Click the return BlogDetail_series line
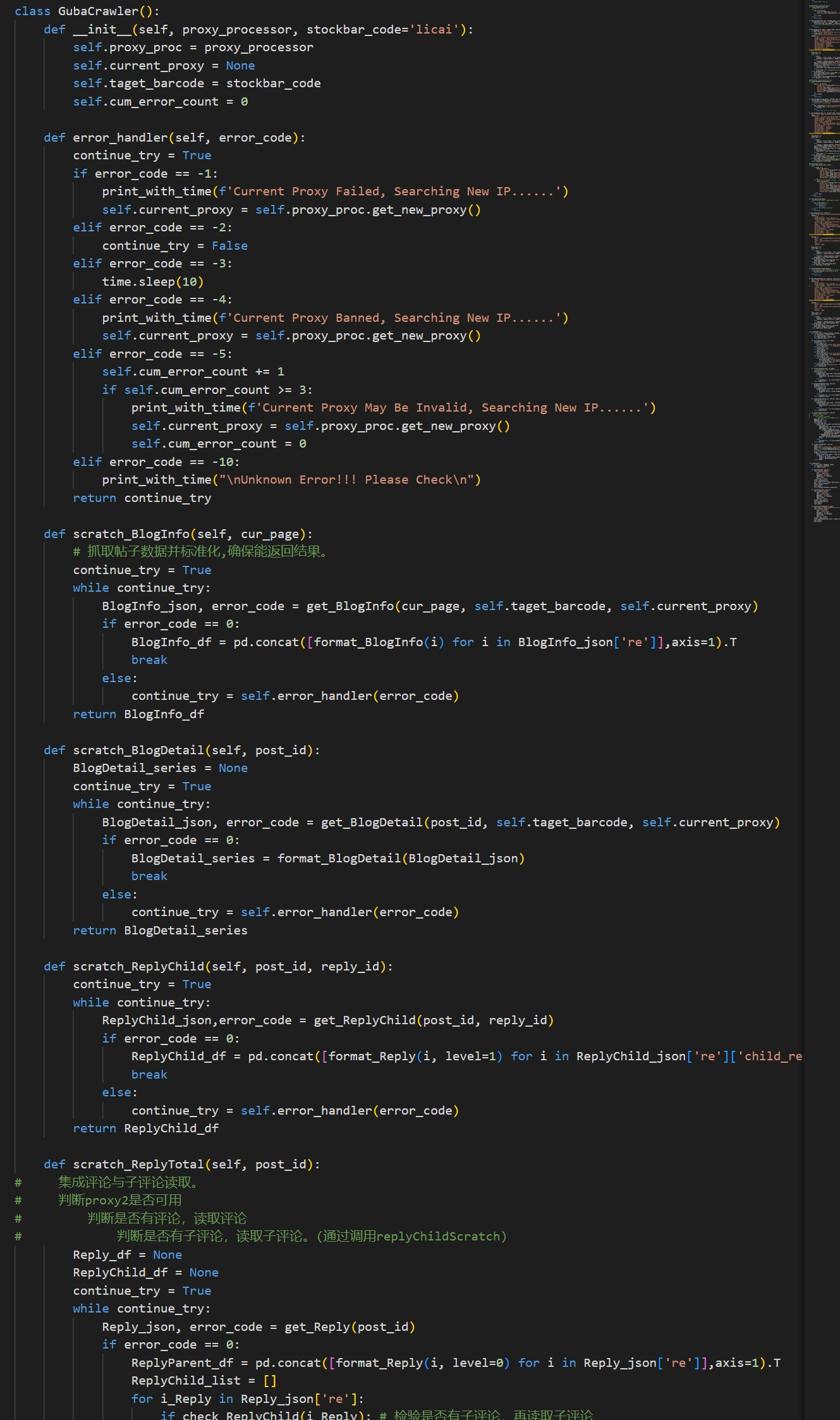 click(160, 930)
